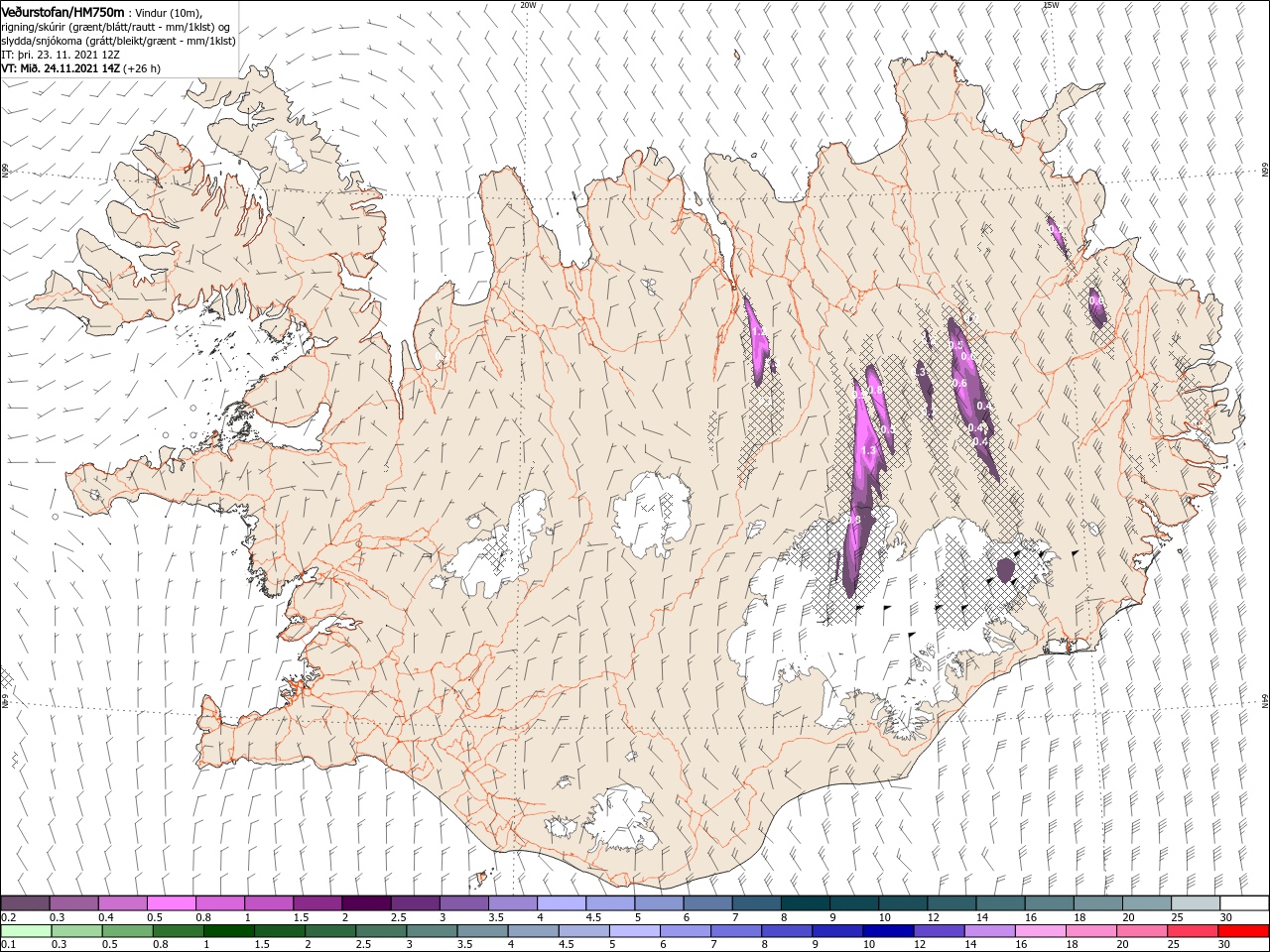1270x952 pixels.
Task: Select the upper legend swatch labeled 3.5
Action: click(x=512, y=902)
